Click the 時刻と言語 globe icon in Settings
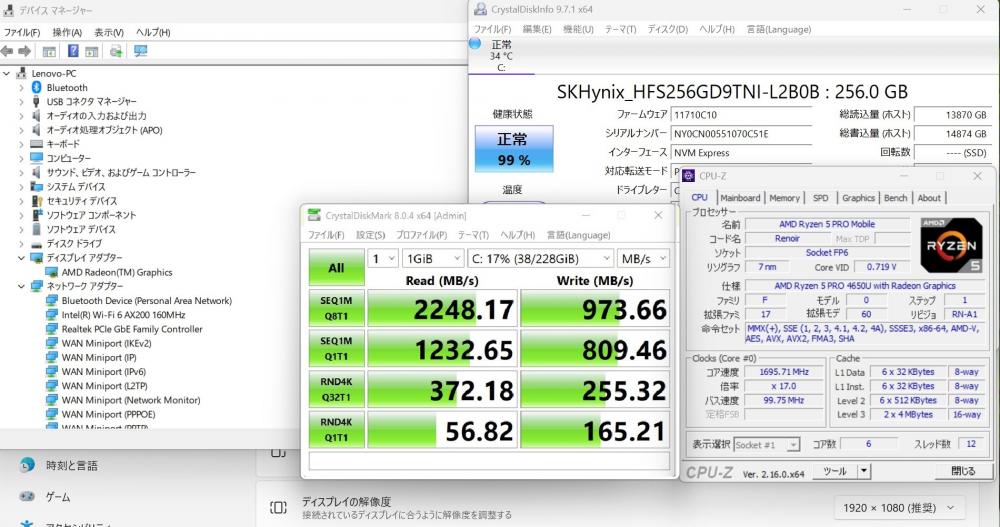 [x=27, y=464]
